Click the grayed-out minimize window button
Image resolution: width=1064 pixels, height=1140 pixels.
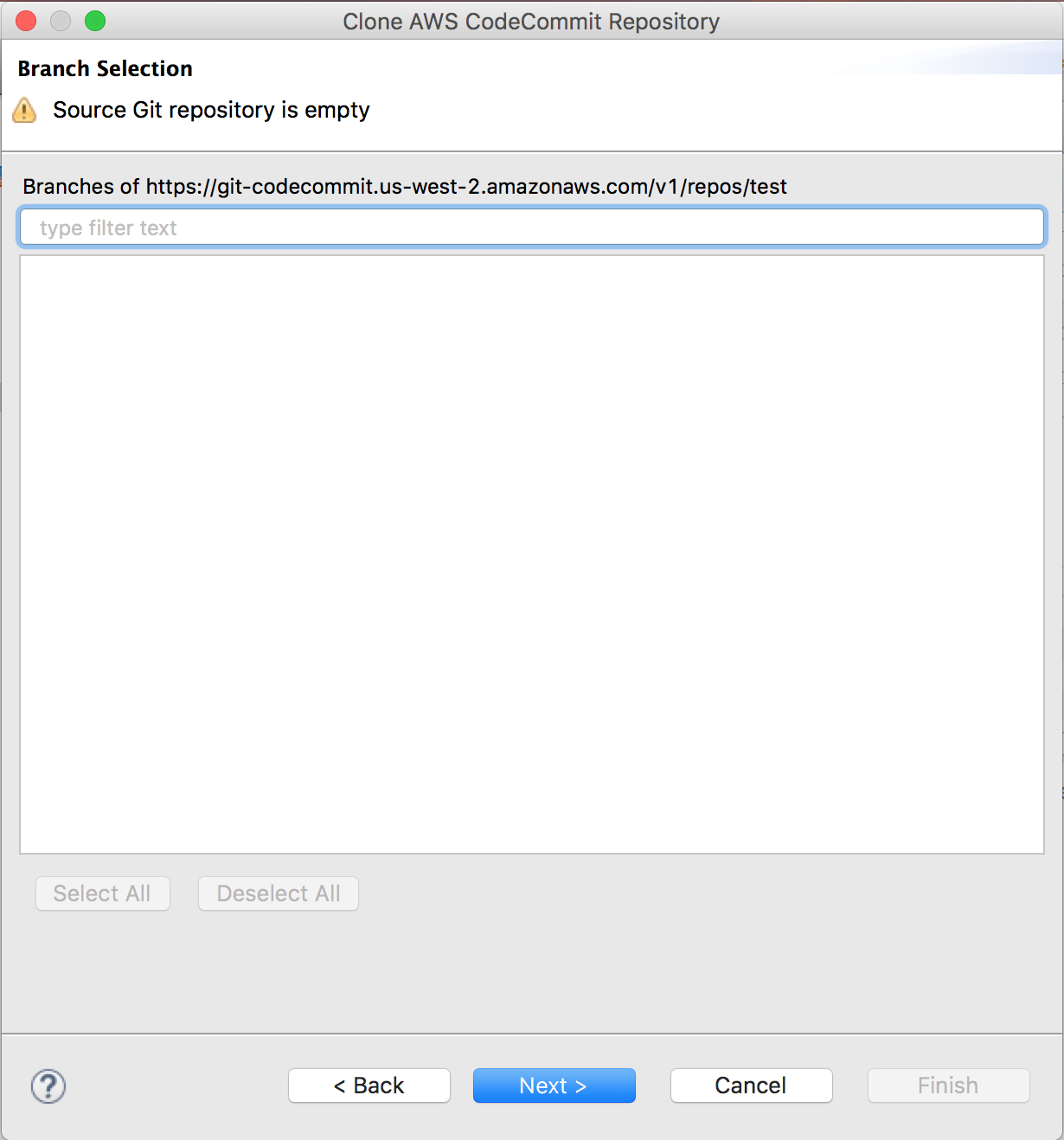coord(61,21)
